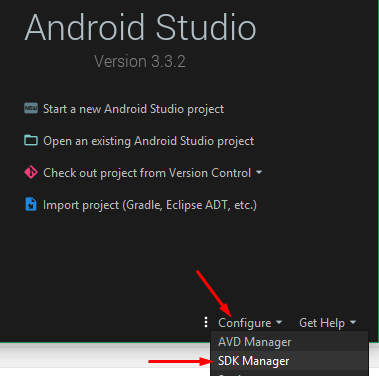The image size is (379, 376).
Task: Click the Version 3.3.2 text
Action: pos(140,61)
